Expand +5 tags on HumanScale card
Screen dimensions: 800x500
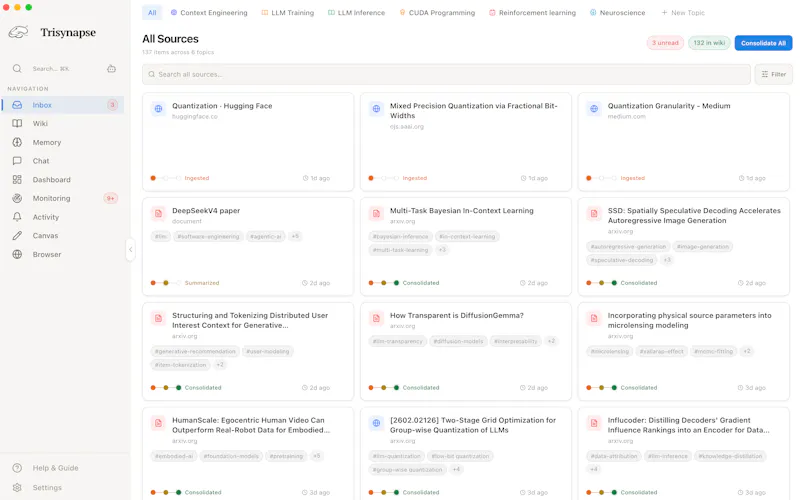[x=317, y=456]
